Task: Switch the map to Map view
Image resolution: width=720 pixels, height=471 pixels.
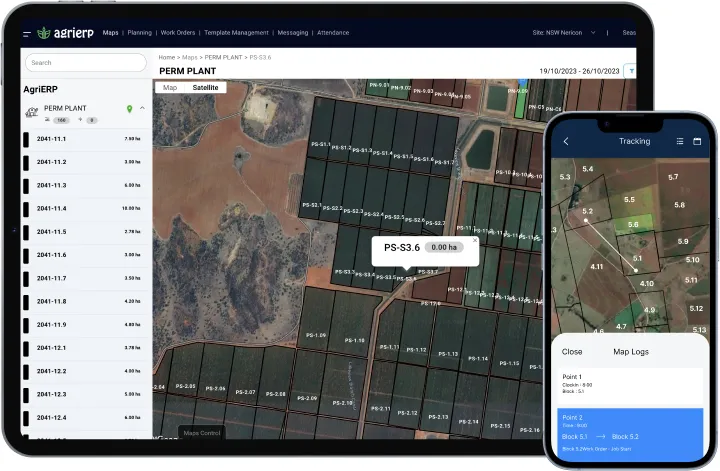Action: pyautogui.click(x=170, y=88)
